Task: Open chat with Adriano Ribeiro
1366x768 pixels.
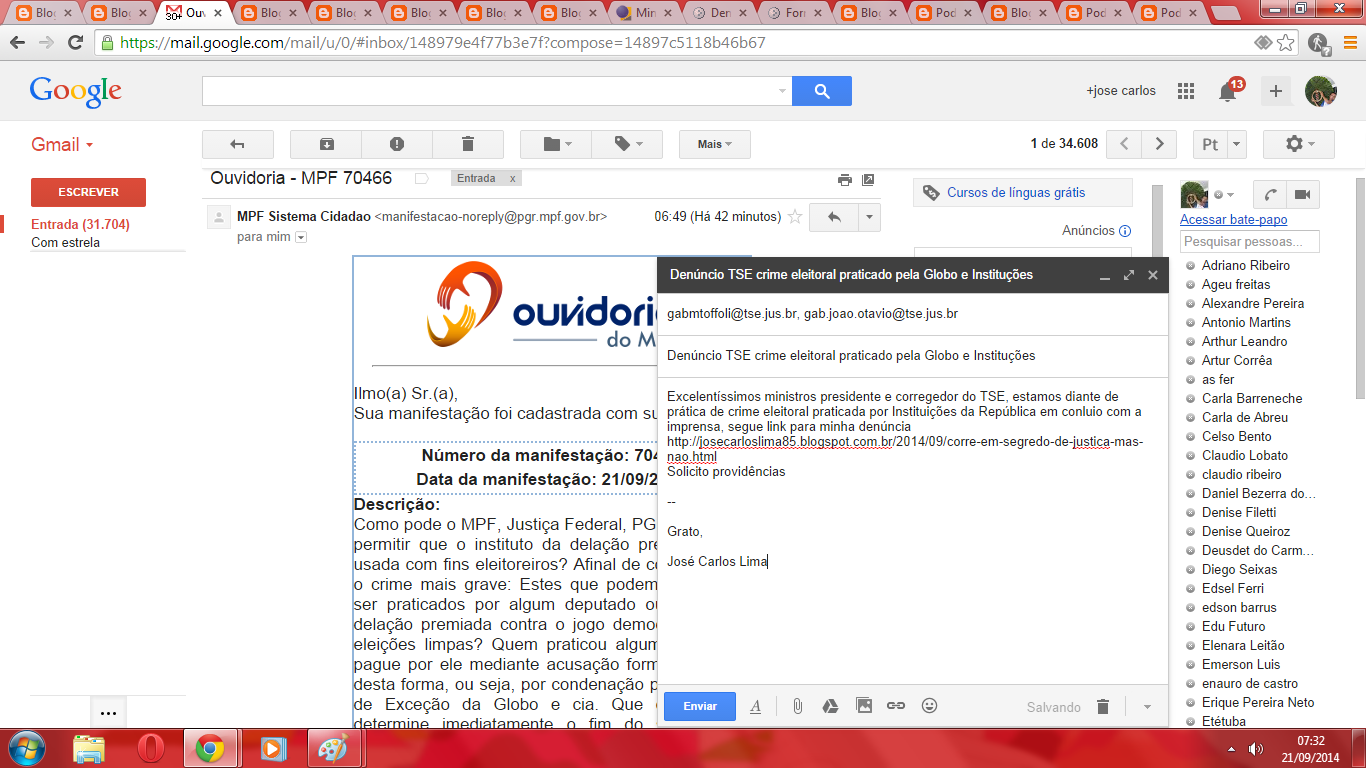Action: coord(1246,266)
